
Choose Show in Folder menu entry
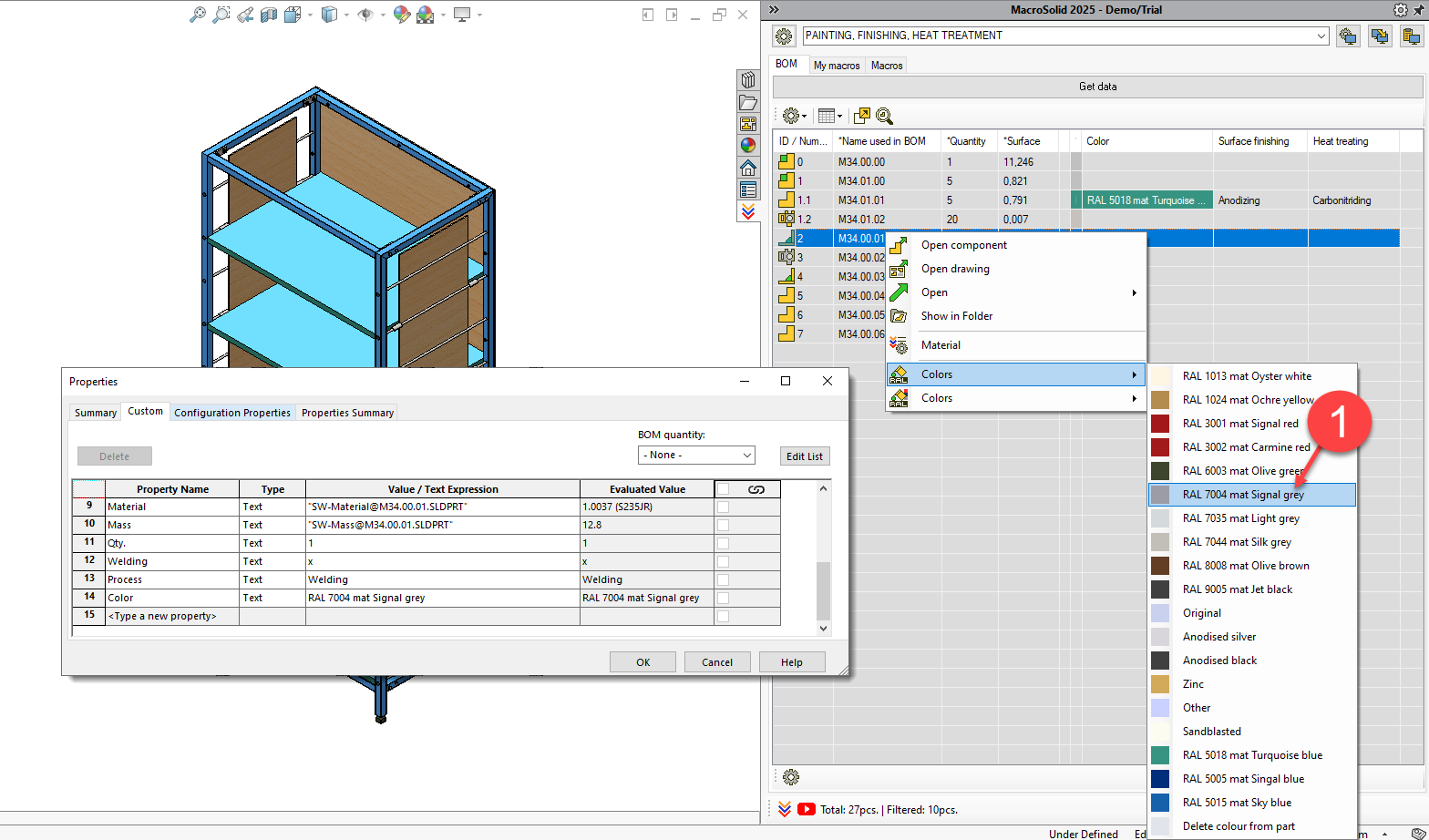click(1016, 316)
